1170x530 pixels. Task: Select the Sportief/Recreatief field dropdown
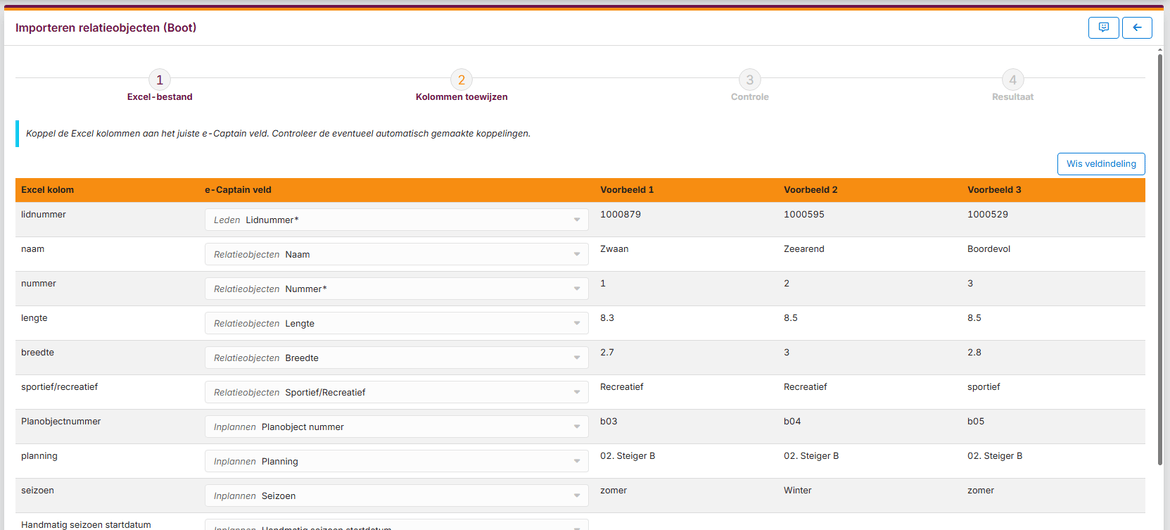tap(396, 393)
